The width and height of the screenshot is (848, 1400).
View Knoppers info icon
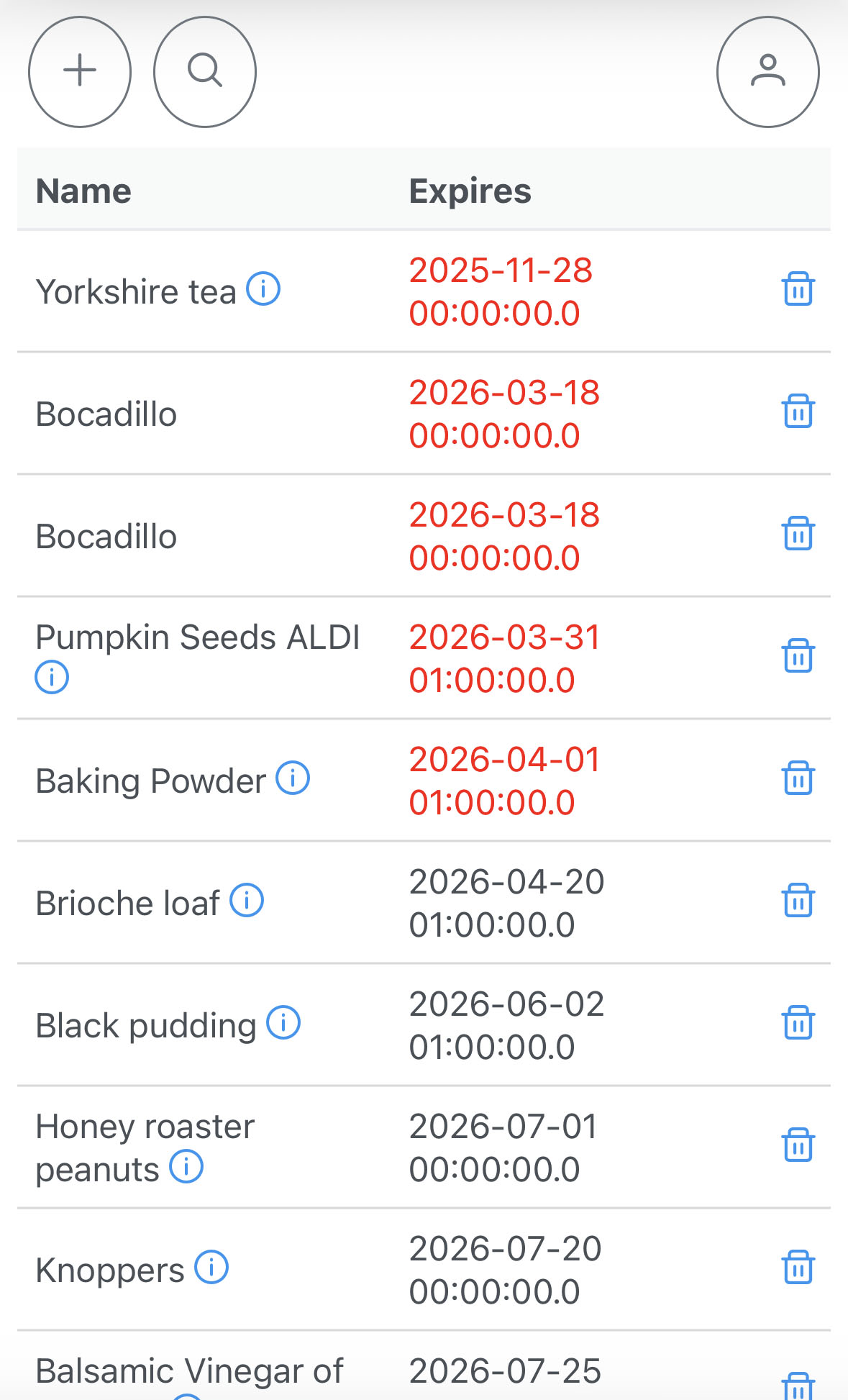pos(211,1268)
